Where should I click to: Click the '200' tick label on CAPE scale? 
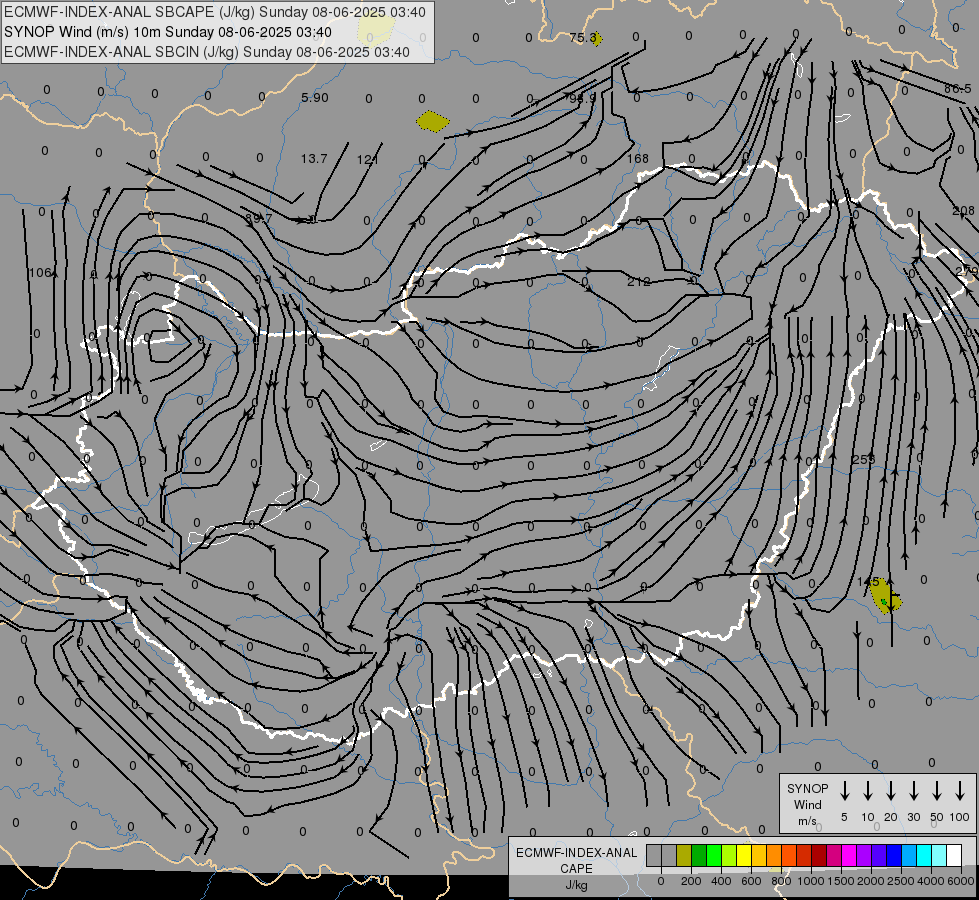click(691, 881)
